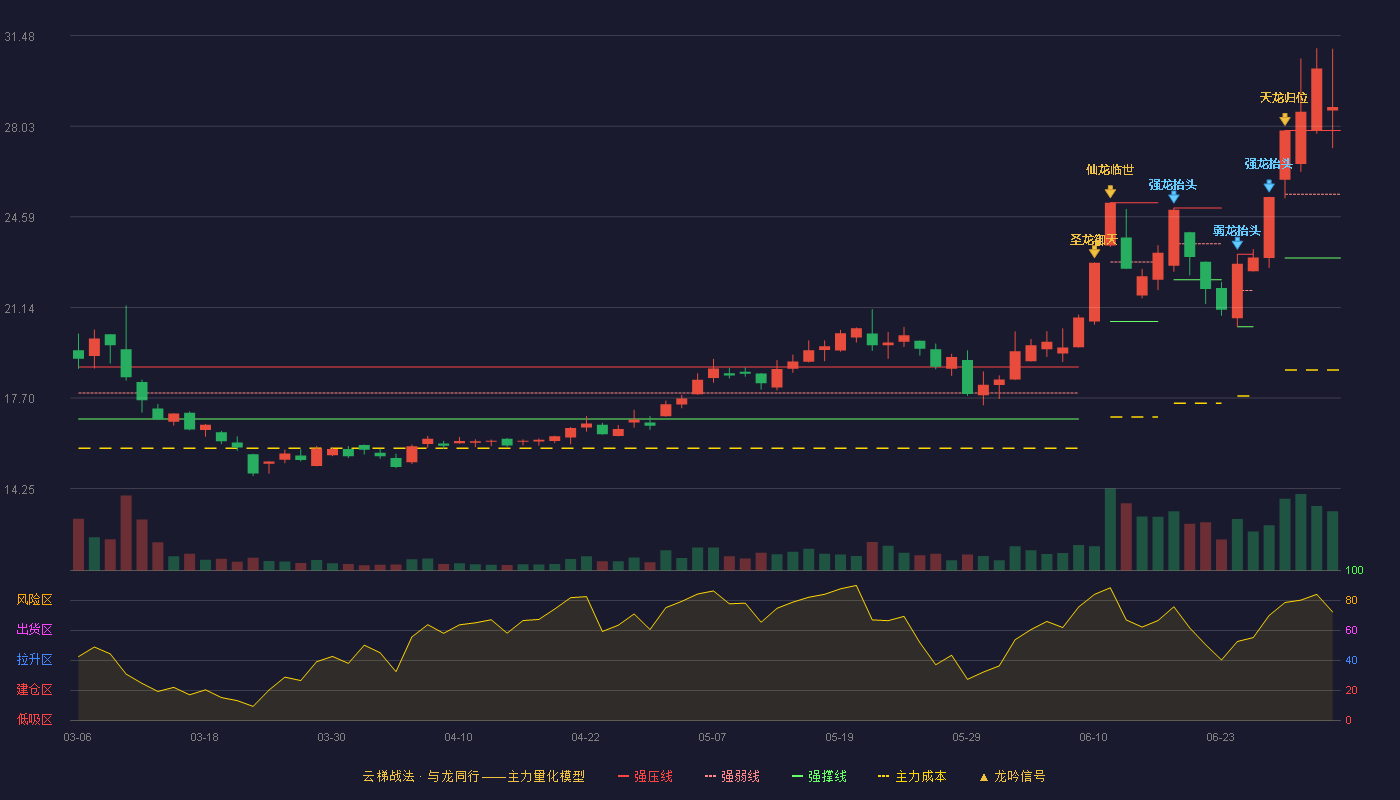Toggle the 主力成本 legend series
The height and width of the screenshot is (800, 1400).
click(x=911, y=776)
